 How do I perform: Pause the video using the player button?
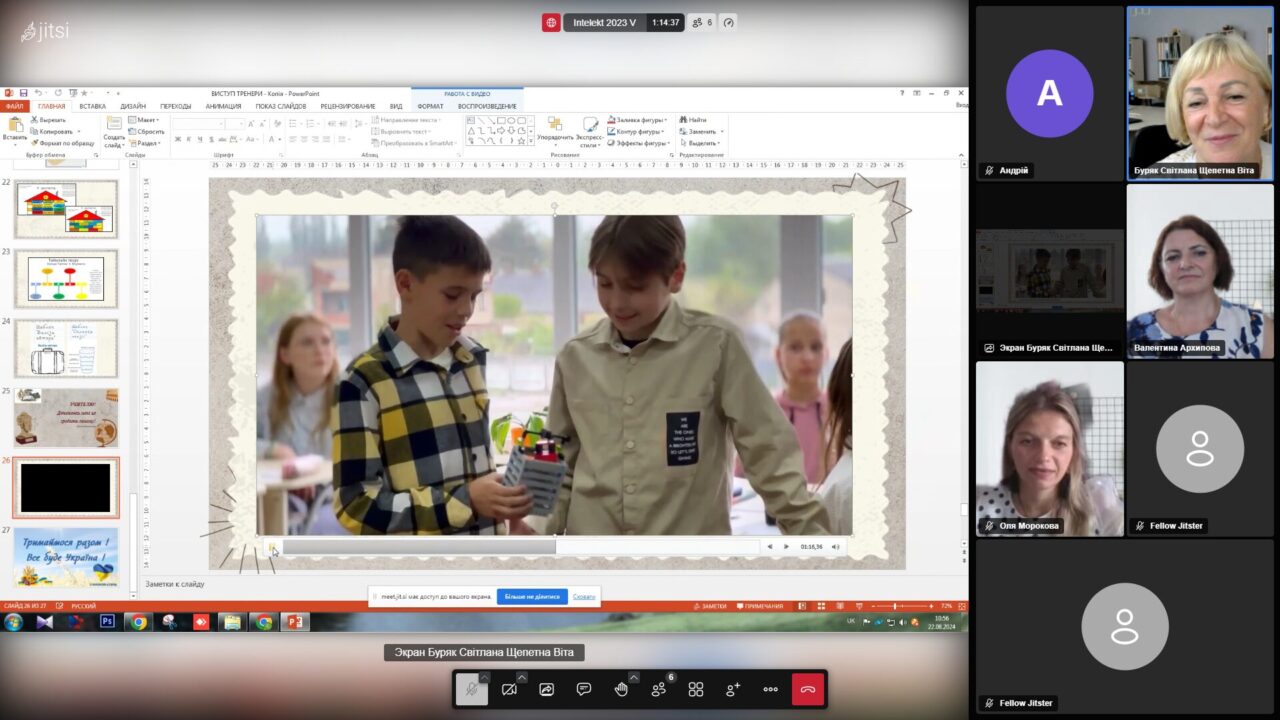pos(272,547)
